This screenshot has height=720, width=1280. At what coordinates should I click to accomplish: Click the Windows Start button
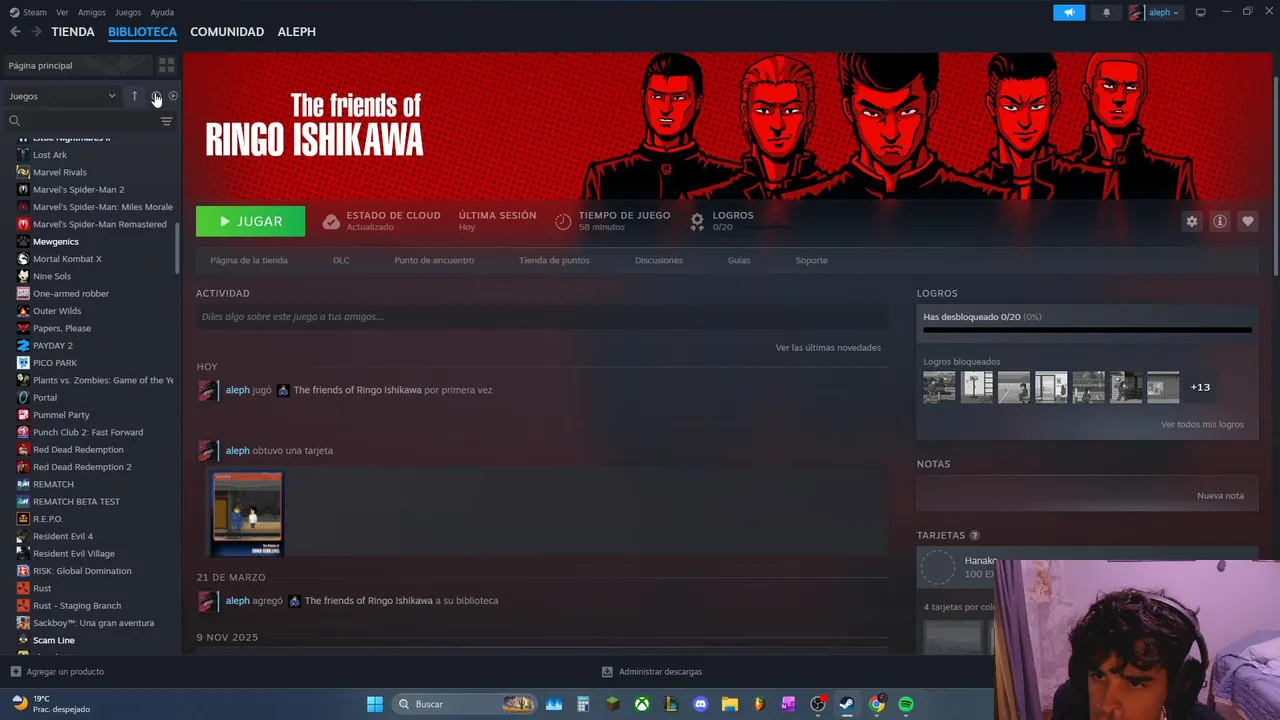pyautogui.click(x=375, y=704)
